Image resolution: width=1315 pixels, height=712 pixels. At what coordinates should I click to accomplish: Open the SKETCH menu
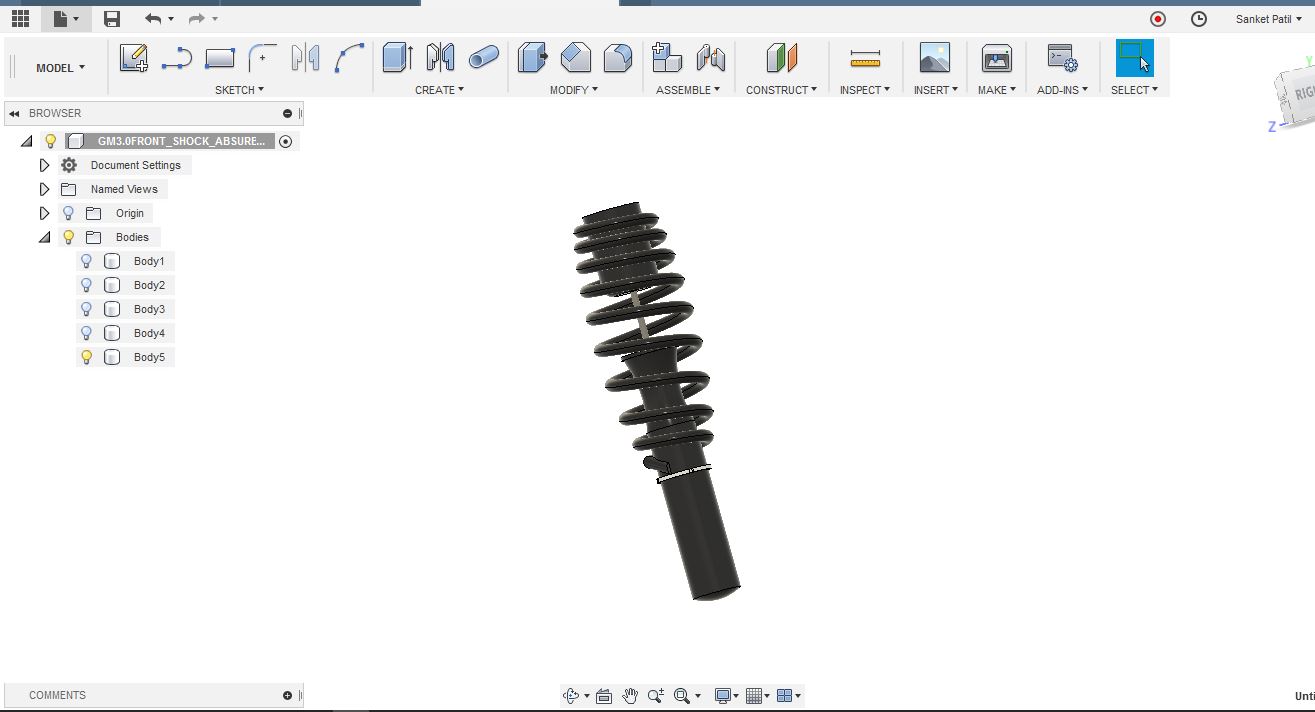click(x=239, y=90)
